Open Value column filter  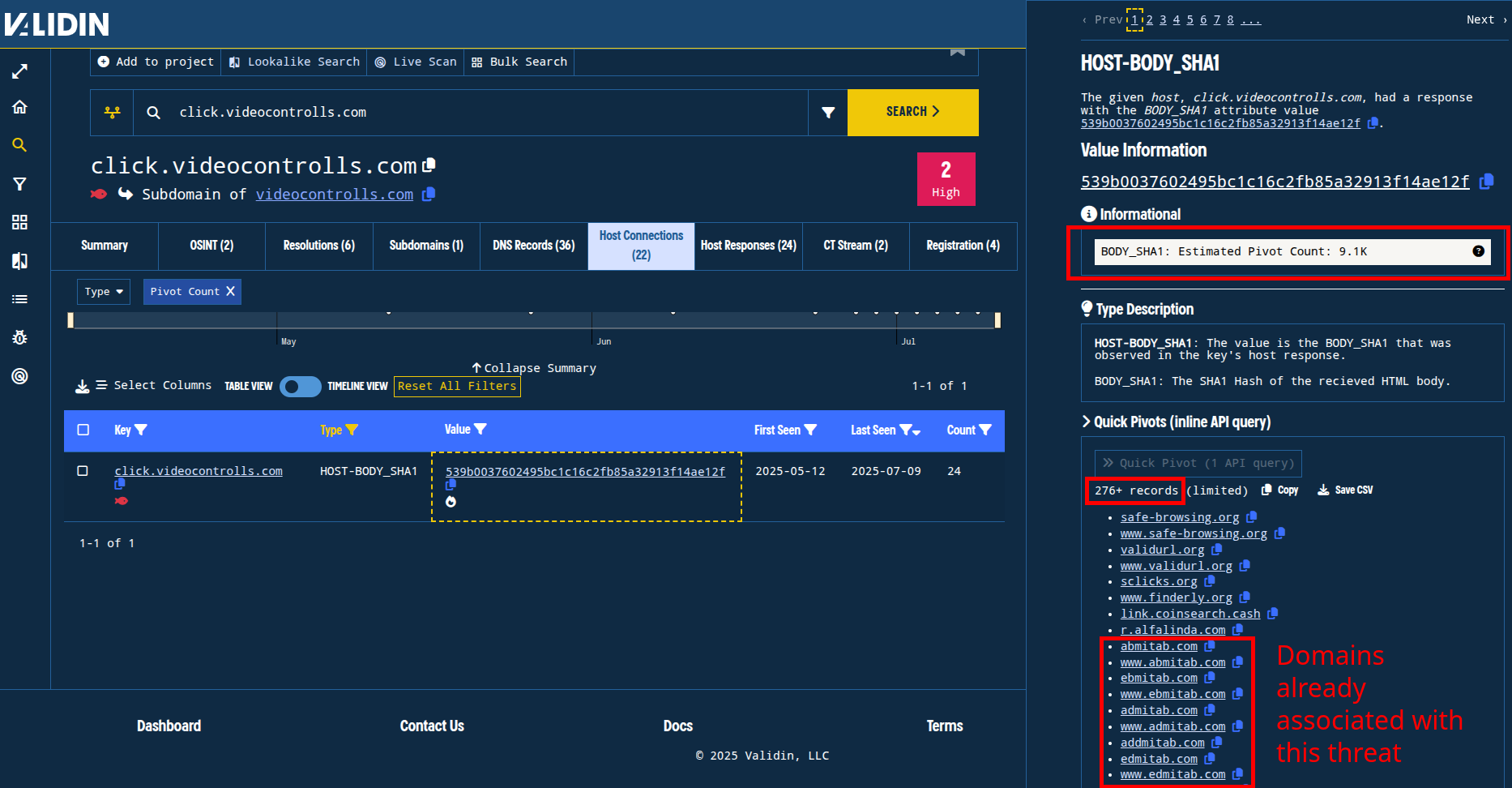[x=481, y=430]
